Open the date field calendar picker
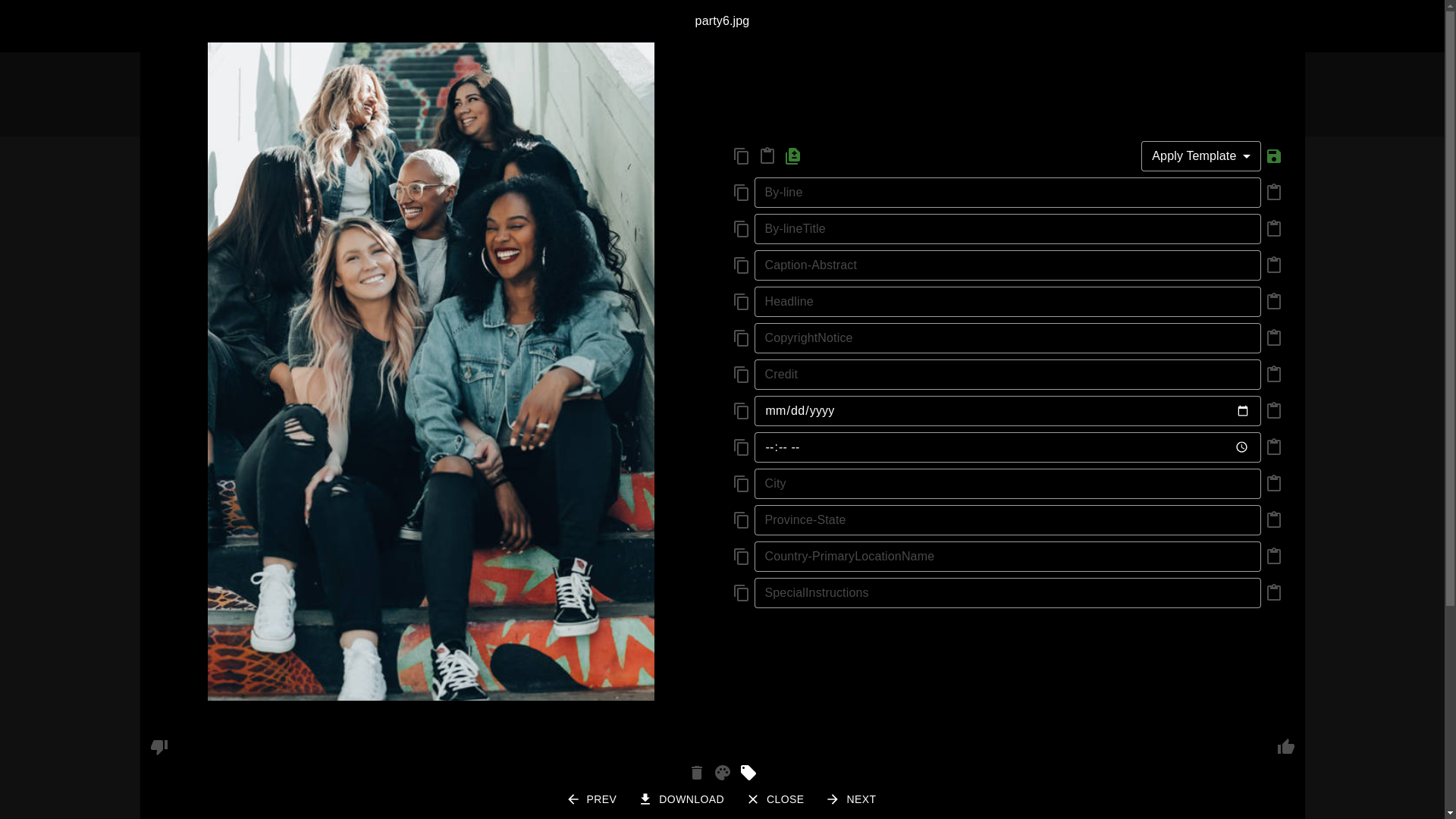 click(1242, 411)
